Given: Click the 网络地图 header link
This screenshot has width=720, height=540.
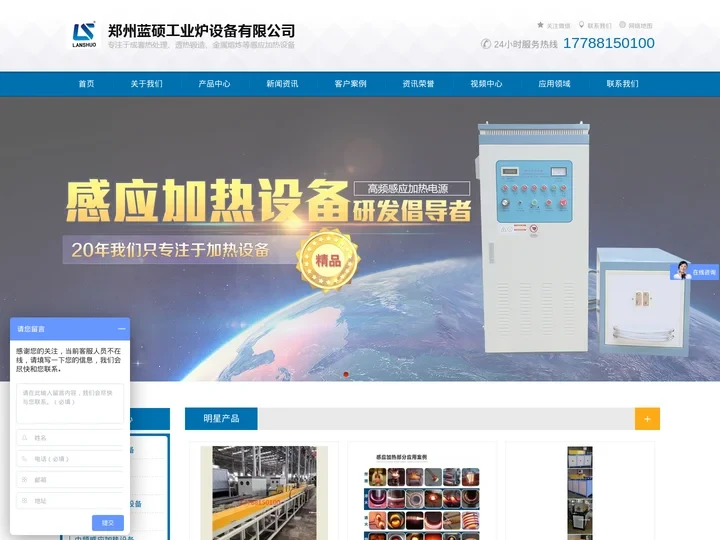Looking at the screenshot, I should pyautogui.click(x=640, y=26).
